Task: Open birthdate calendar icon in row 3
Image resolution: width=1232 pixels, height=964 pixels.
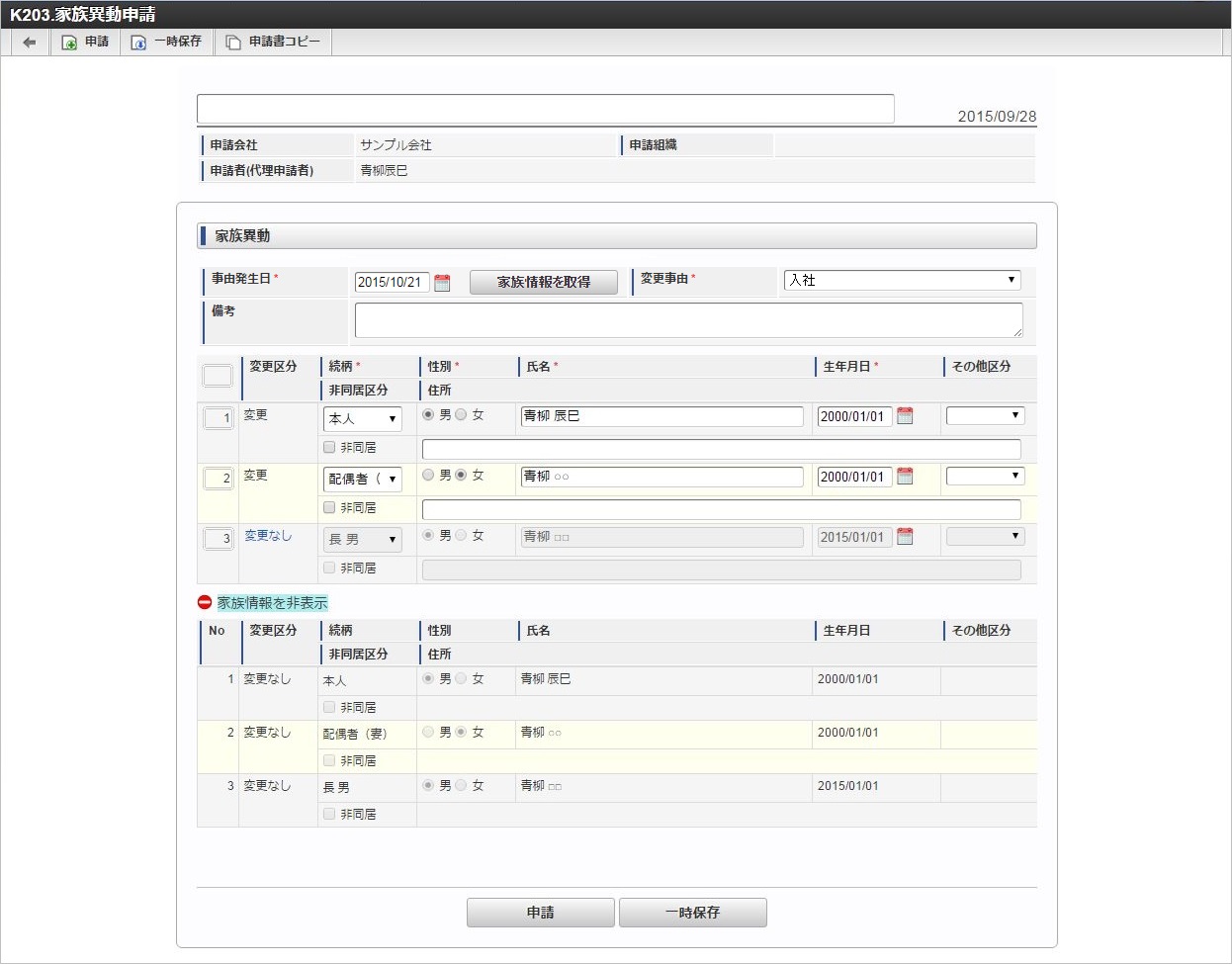Action: click(x=905, y=537)
